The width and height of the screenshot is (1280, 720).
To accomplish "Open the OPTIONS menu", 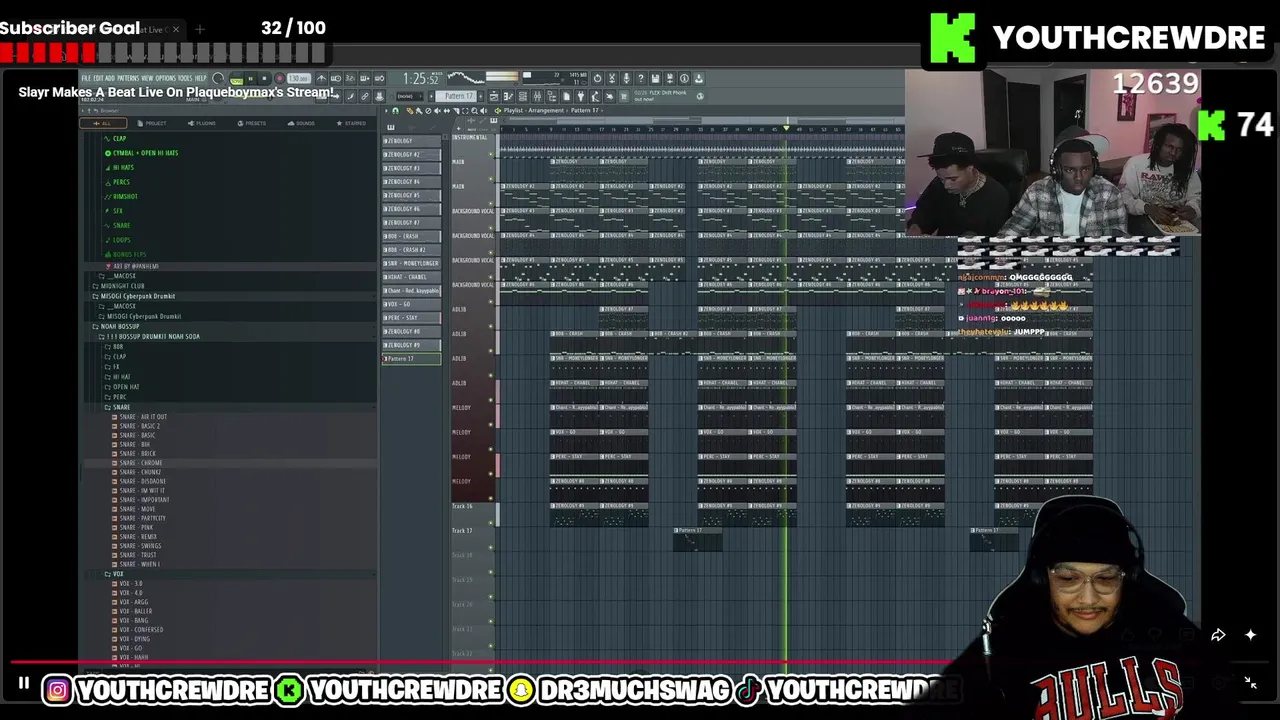I will tap(166, 78).
